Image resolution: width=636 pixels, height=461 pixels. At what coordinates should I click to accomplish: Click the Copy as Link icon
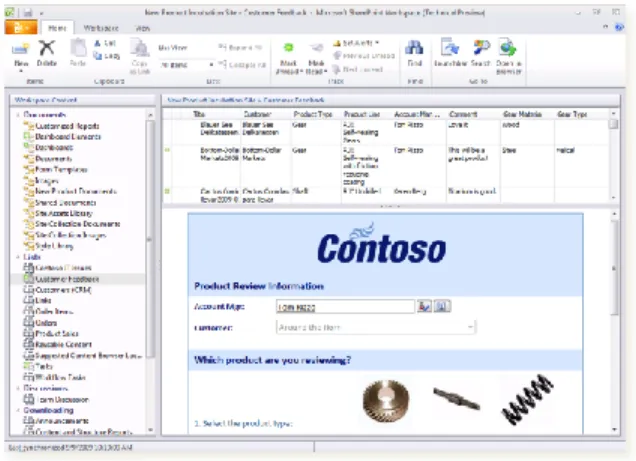pyautogui.click(x=140, y=49)
